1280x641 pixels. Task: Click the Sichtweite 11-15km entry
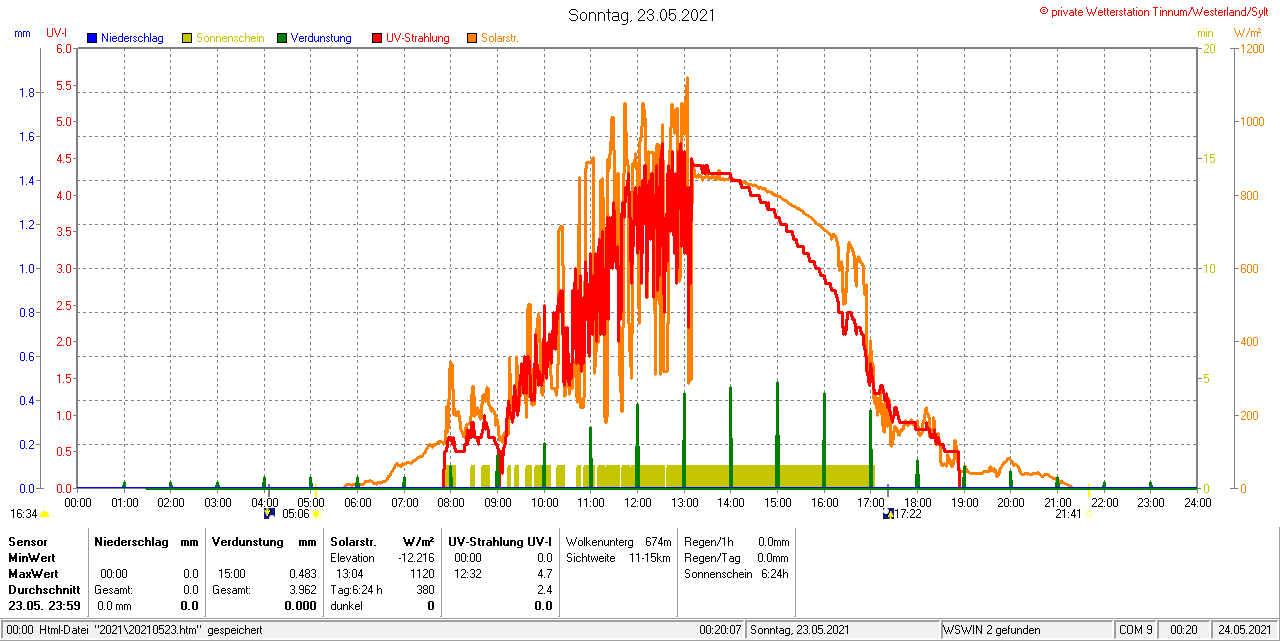pyautogui.click(x=618, y=558)
